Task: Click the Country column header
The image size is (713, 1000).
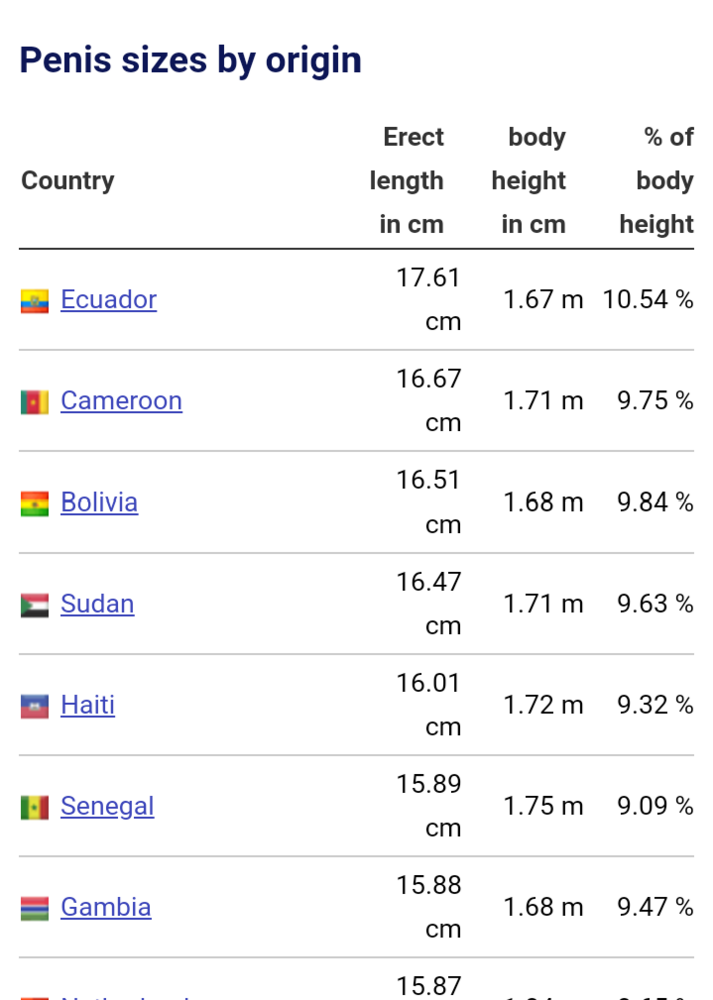Action: pos(68,181)
